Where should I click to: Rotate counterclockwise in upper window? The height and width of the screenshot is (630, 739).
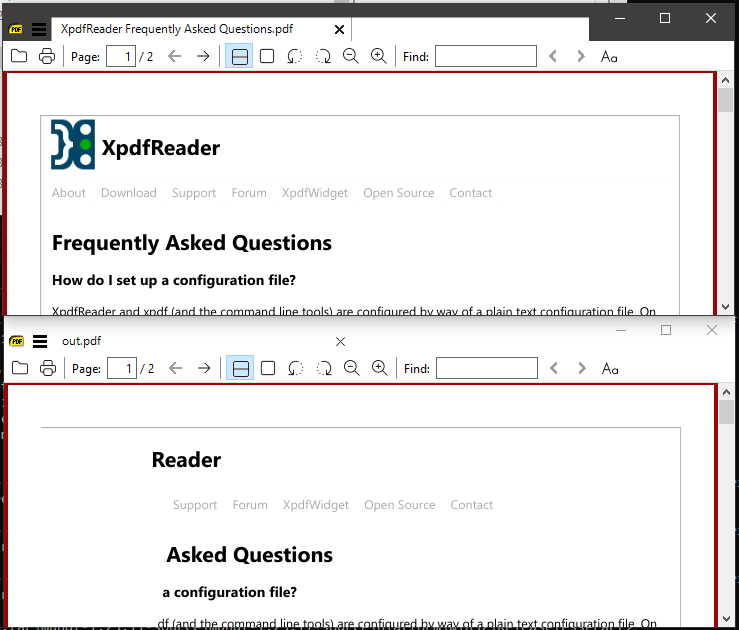point(295,56)
